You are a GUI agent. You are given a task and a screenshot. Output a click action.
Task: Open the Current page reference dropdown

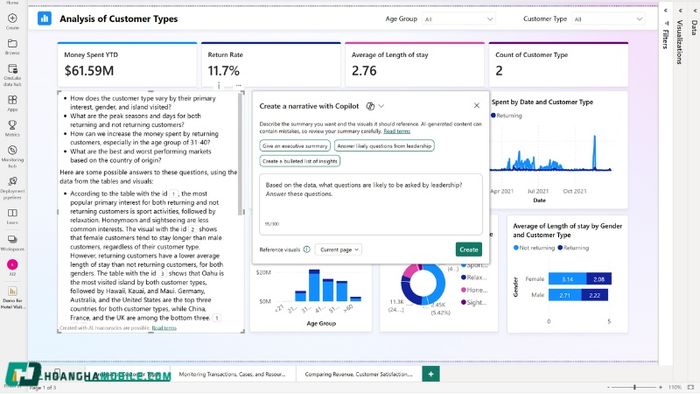338,249
